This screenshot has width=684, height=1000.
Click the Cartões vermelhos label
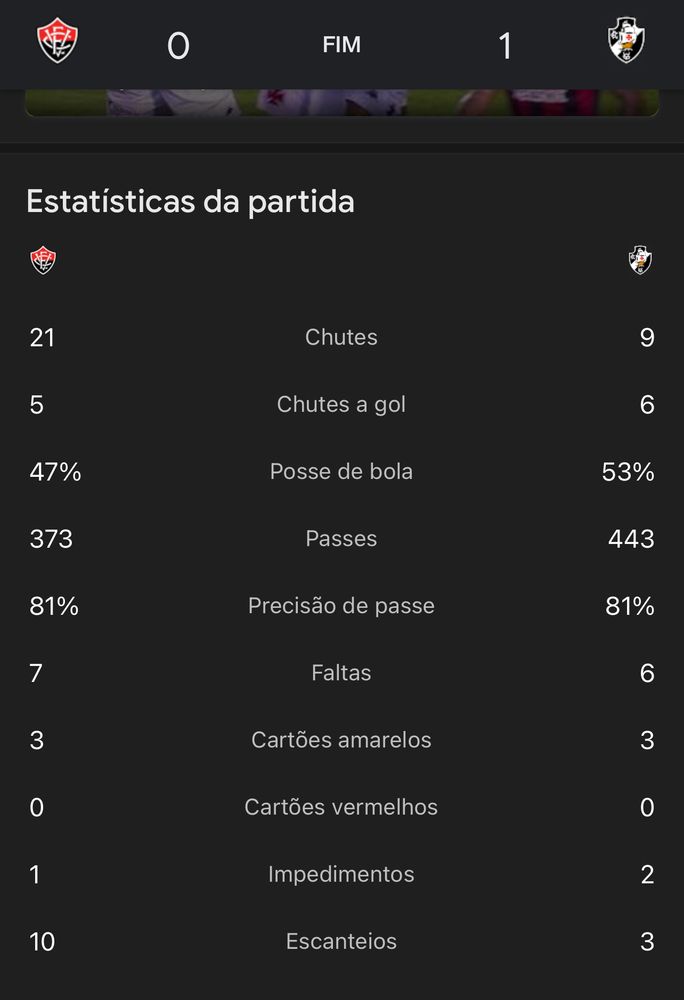(341, 807)
